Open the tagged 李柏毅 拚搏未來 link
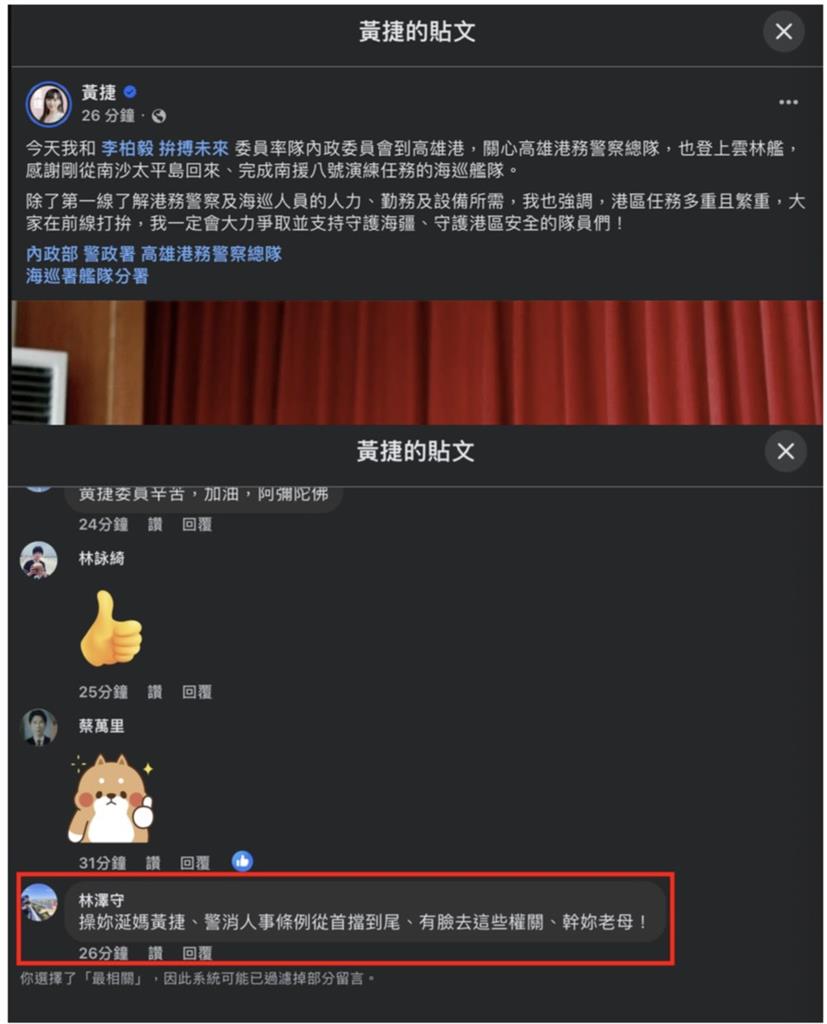Viewport: 827px width, 1024px height. tap(165, 148)
